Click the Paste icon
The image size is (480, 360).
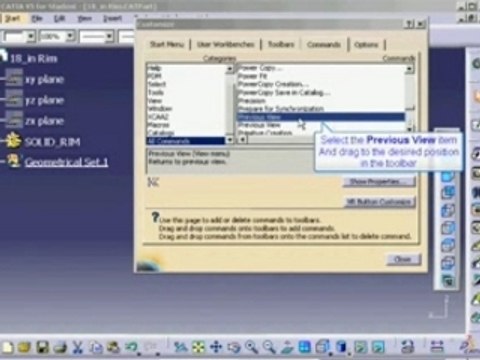(x=113, y=347)
